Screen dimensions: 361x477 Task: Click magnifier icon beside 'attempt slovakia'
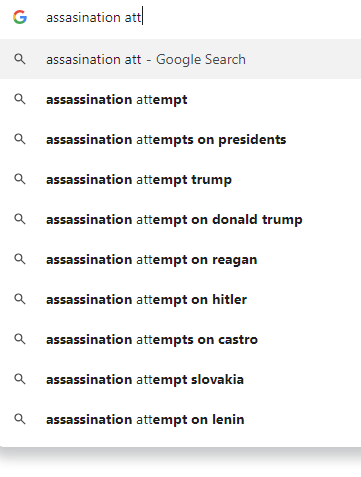point(20,379)
